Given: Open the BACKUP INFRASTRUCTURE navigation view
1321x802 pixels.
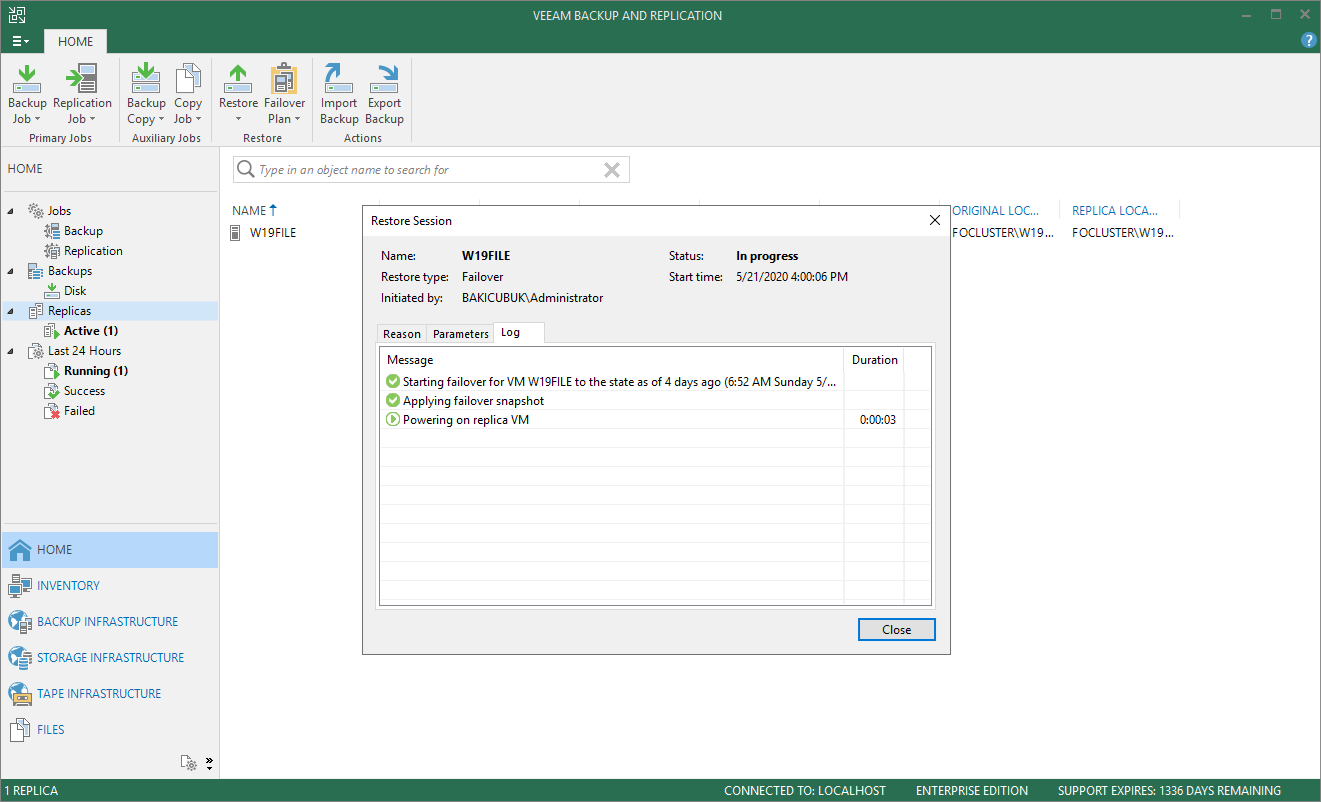Looking at the screenshot, I should click(x=109, y=622).
